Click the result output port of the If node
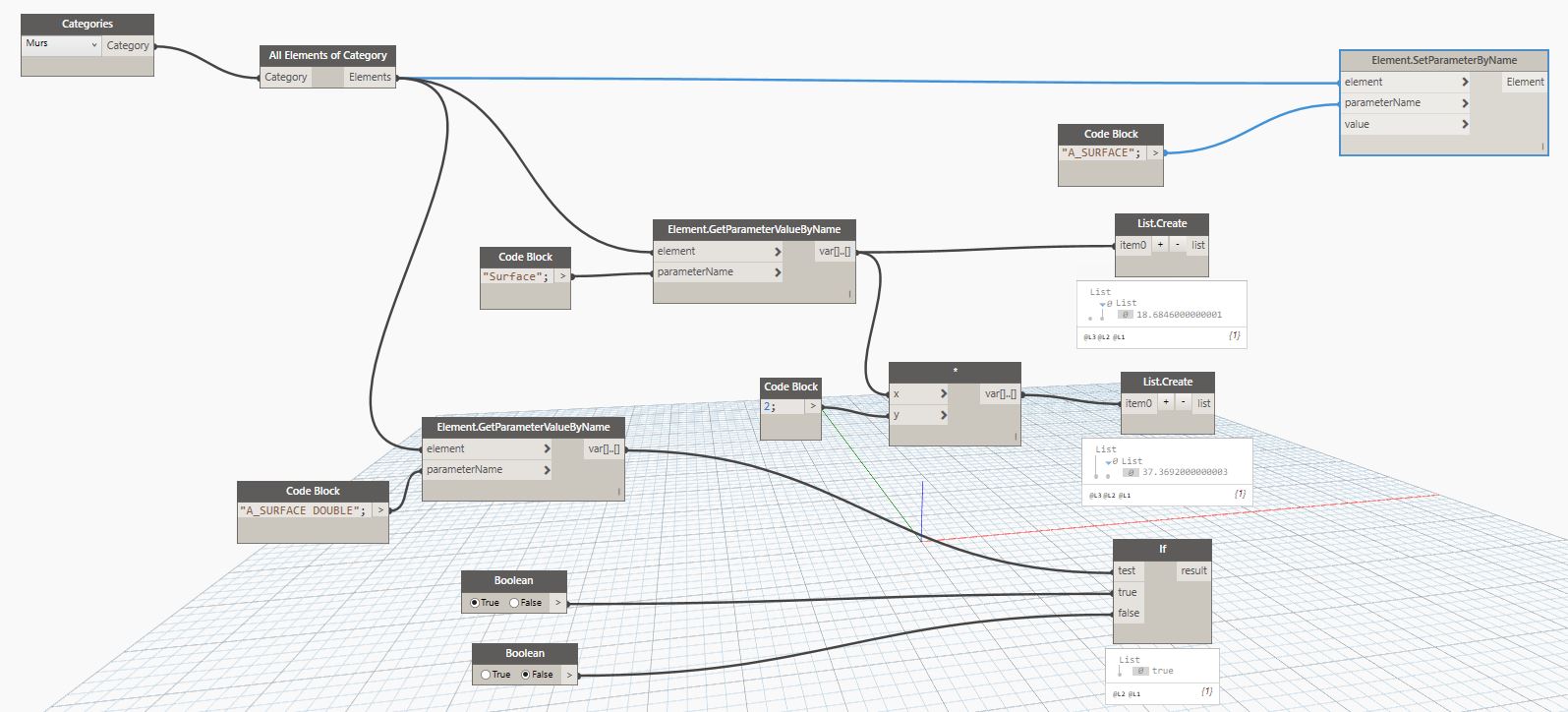The image size is (1568, 712). click(x=1193, y=570)
